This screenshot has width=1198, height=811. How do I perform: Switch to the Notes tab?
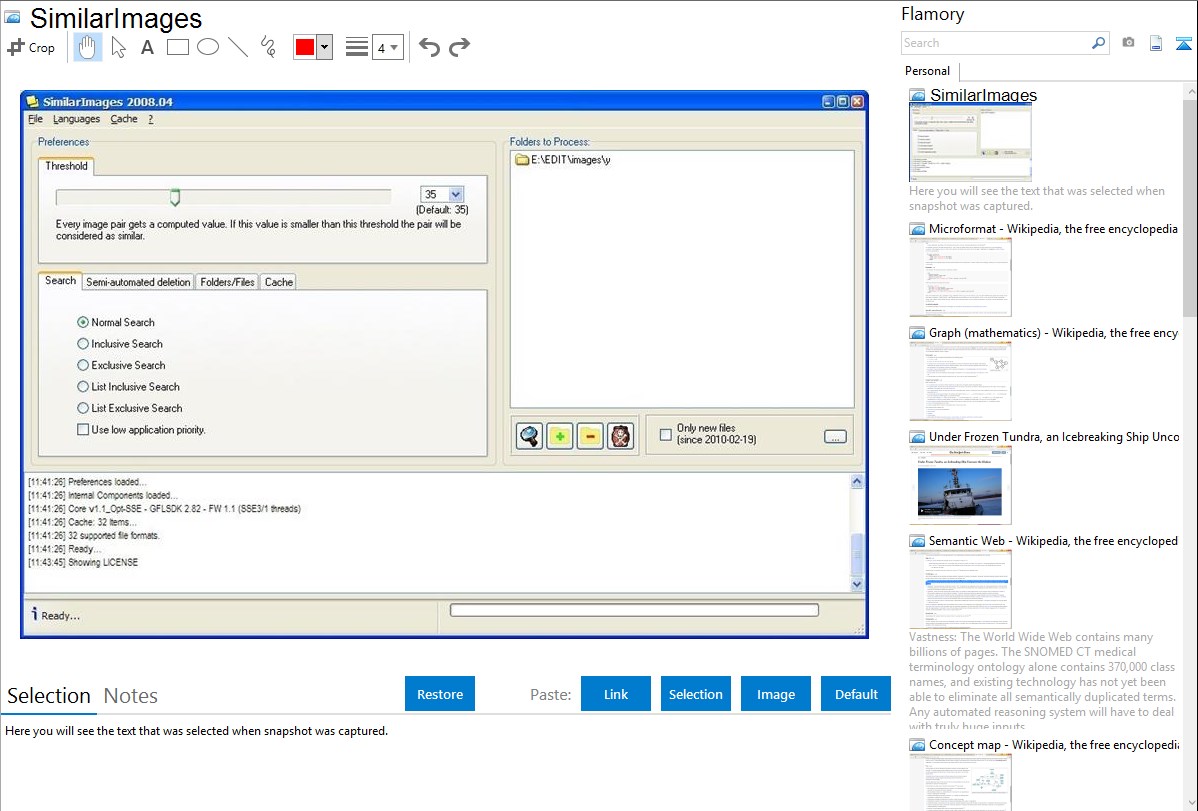(x=131, y=696)
